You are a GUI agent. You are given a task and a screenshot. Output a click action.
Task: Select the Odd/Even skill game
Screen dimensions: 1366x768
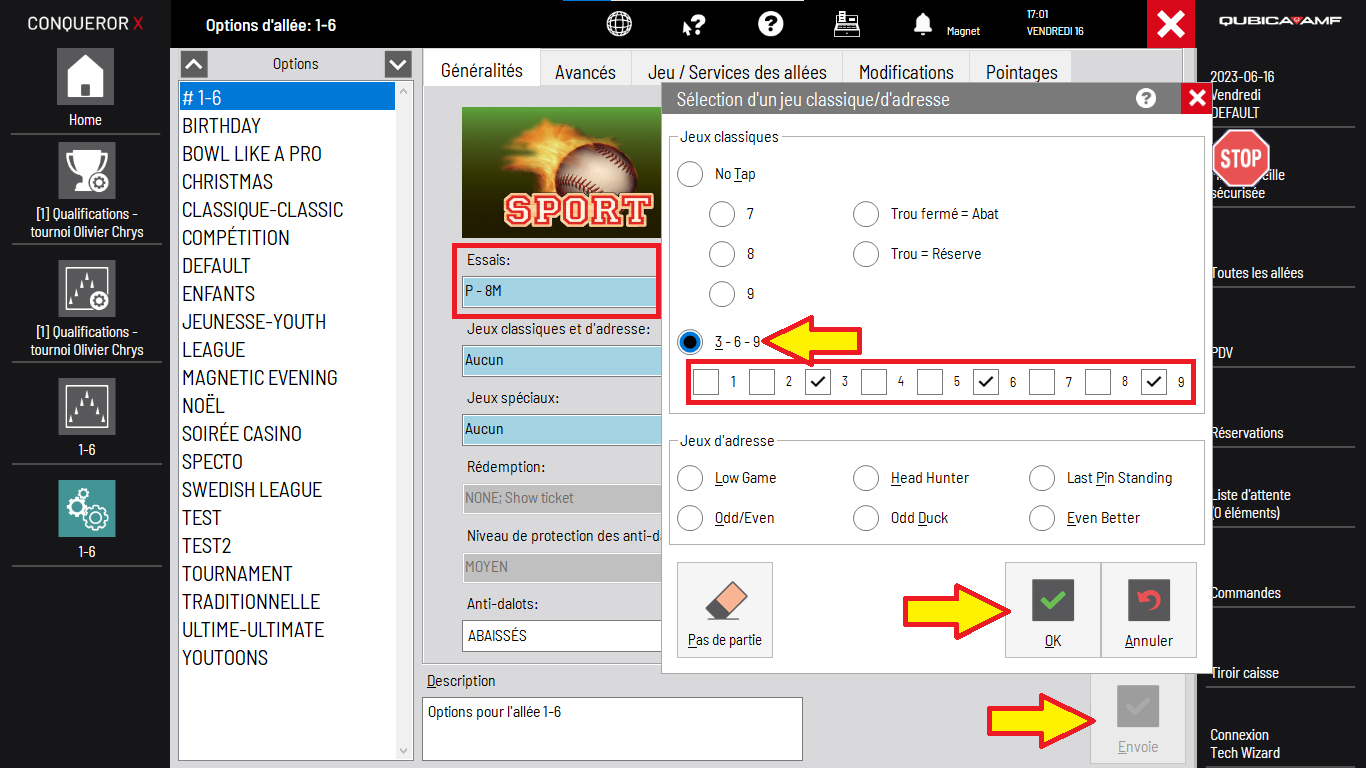click(x=690, y=518)
